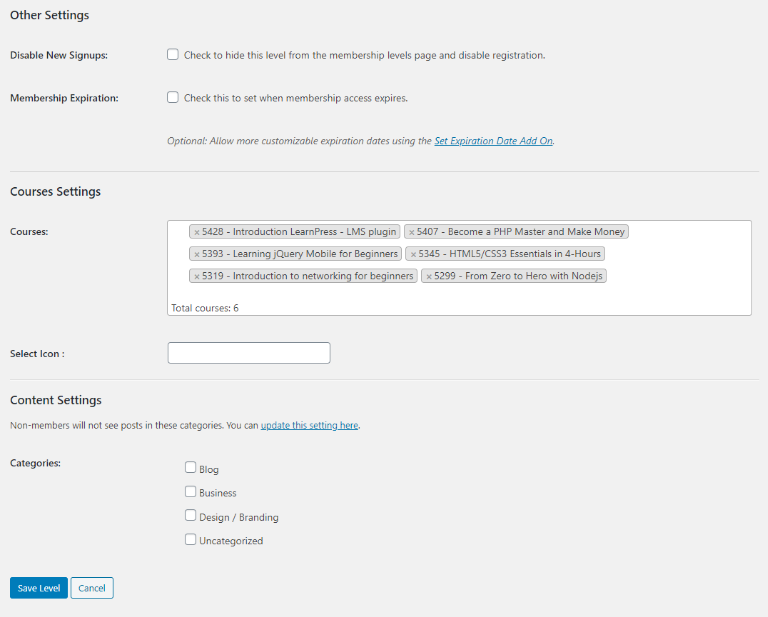Toggle the Design / Branding category
Image resolution: width=768 pixels, height=617 pixels.
click(190, 516)
